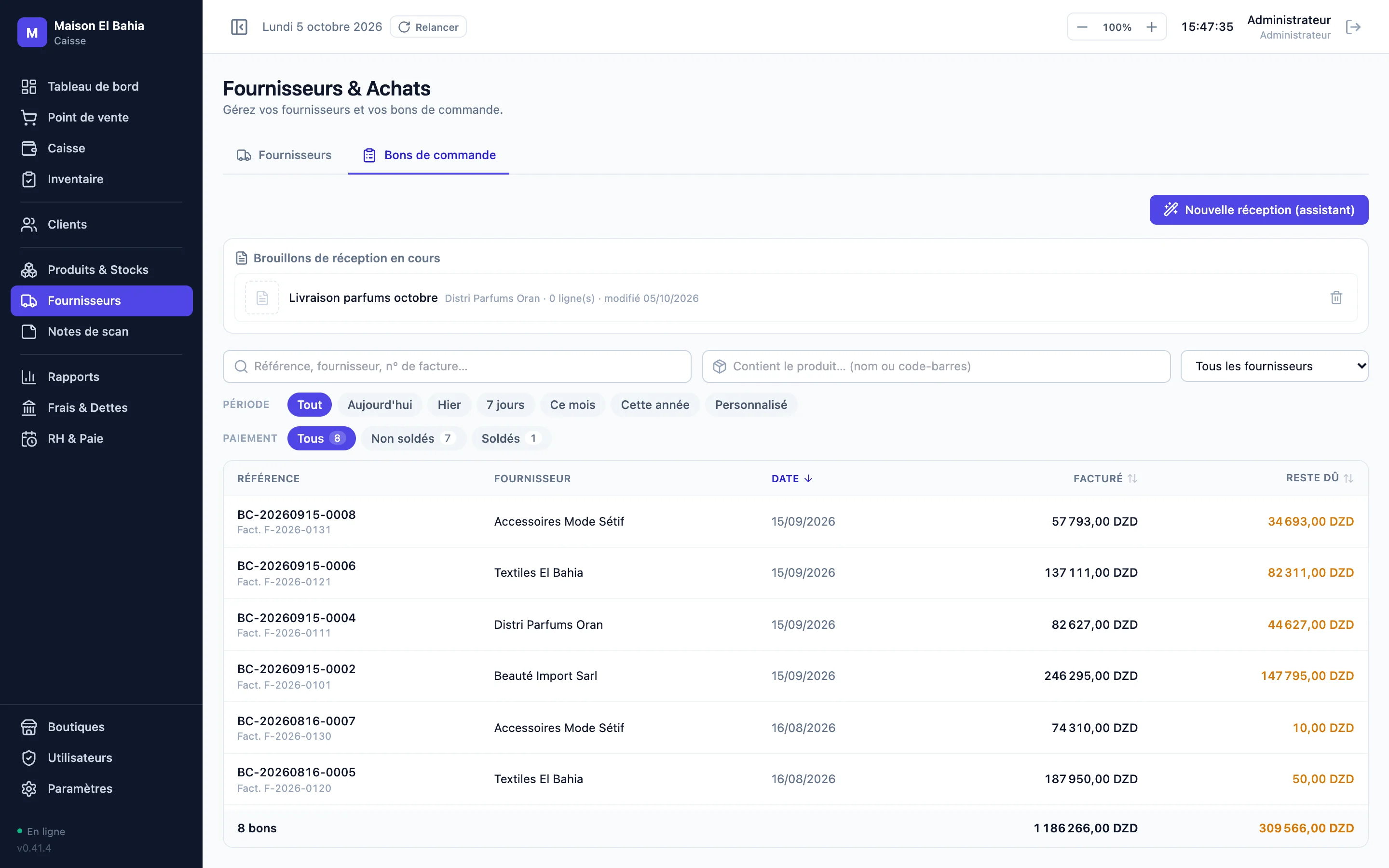
Task: Start Nouvelle réception (assistant)
Action: [1259, 210]
